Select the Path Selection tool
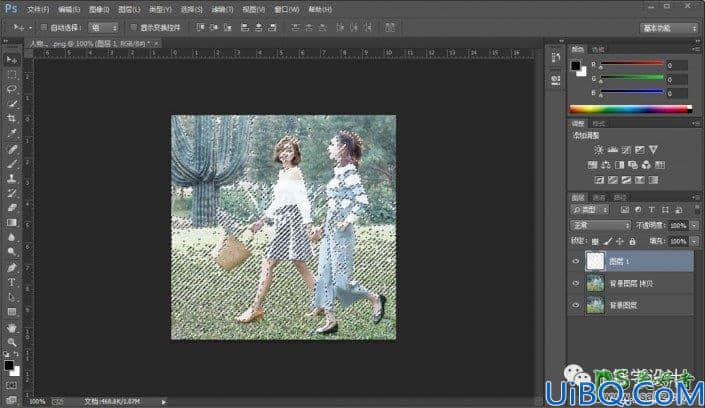 coord(12,297)
